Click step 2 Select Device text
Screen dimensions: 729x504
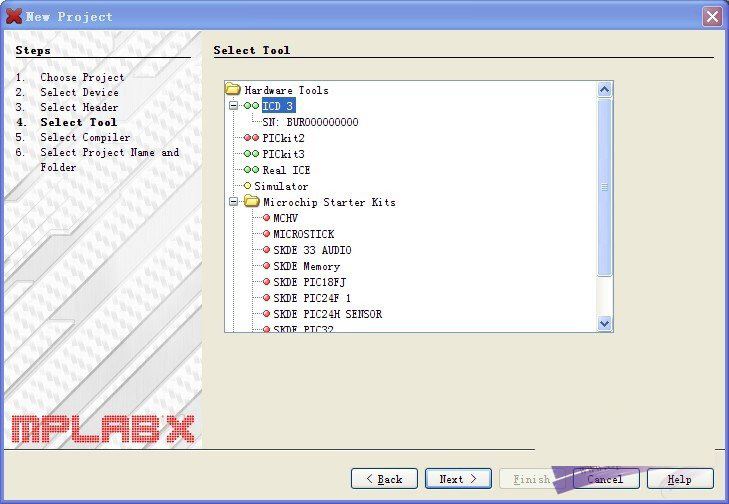tap(79, 92)
